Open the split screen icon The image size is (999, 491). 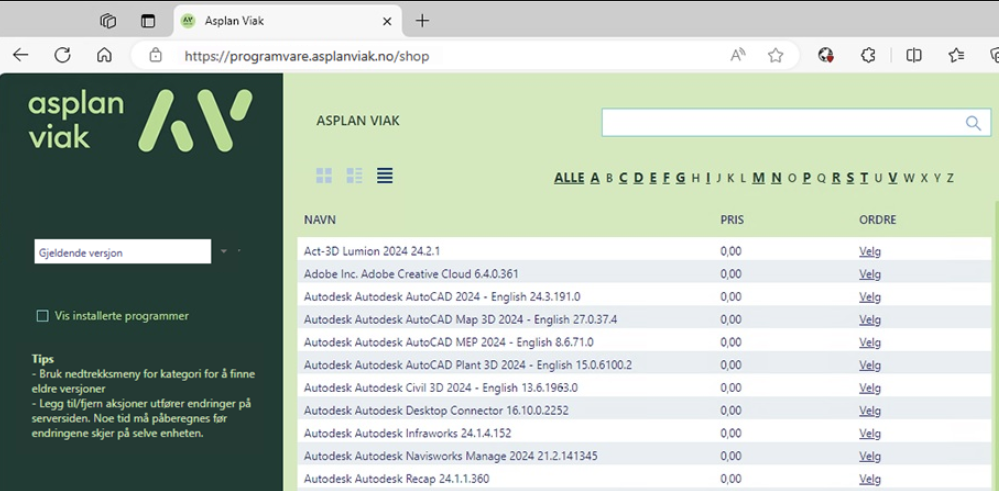coord(914,55)
